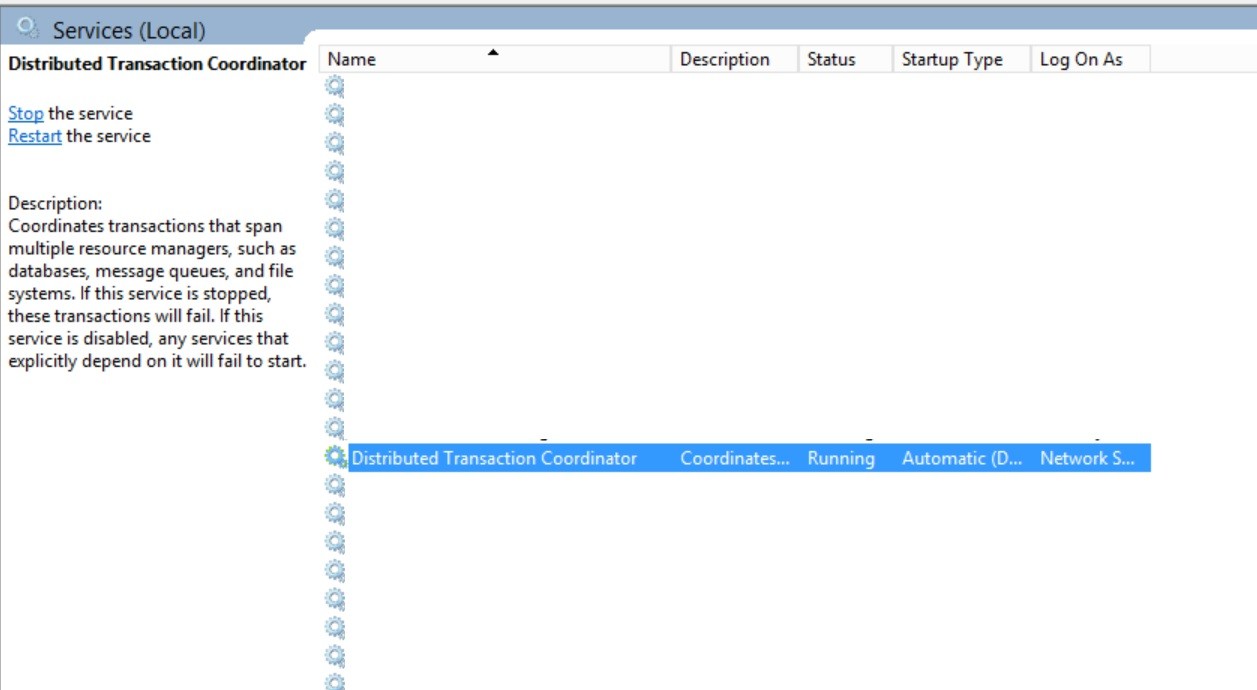Viewport: 1257px width, 690px height.
Task: Sort by the Log On As column header
Action: (1090, 59)
